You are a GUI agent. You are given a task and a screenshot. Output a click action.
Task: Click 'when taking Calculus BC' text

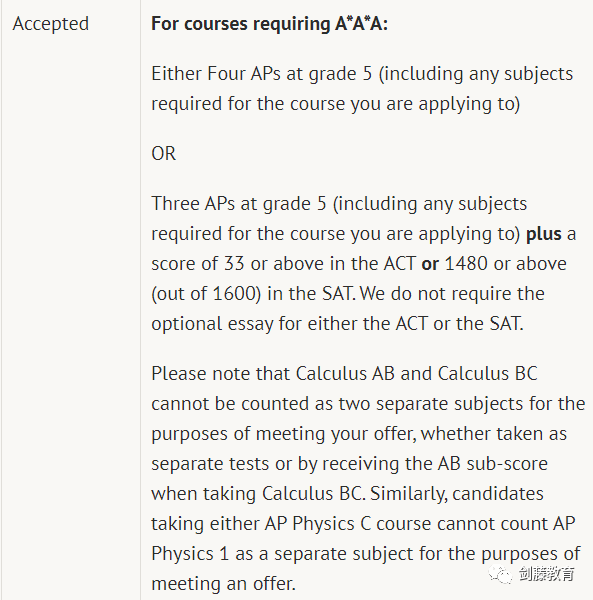[256, 494]
